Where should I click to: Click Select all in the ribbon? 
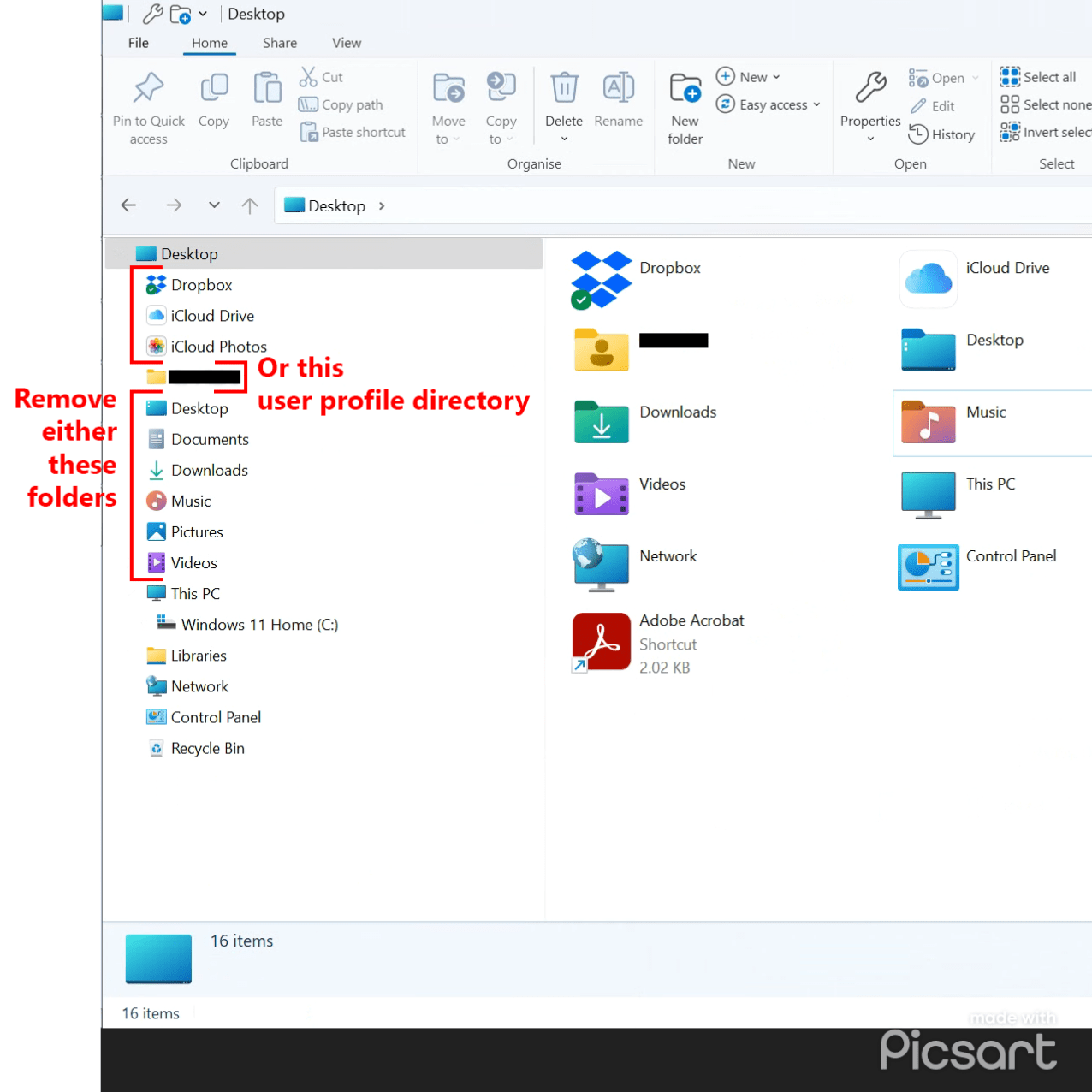(1038, 77)
